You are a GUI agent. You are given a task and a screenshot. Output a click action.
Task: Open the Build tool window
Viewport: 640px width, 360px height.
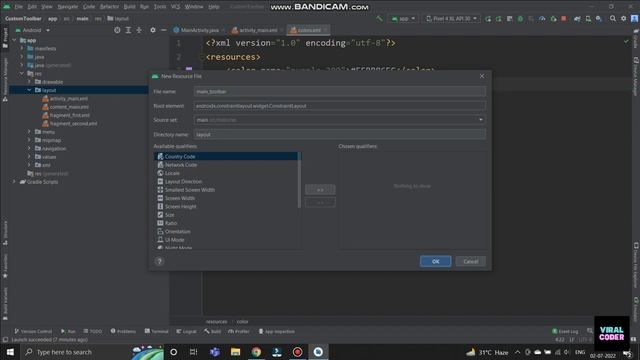point(213,331)
